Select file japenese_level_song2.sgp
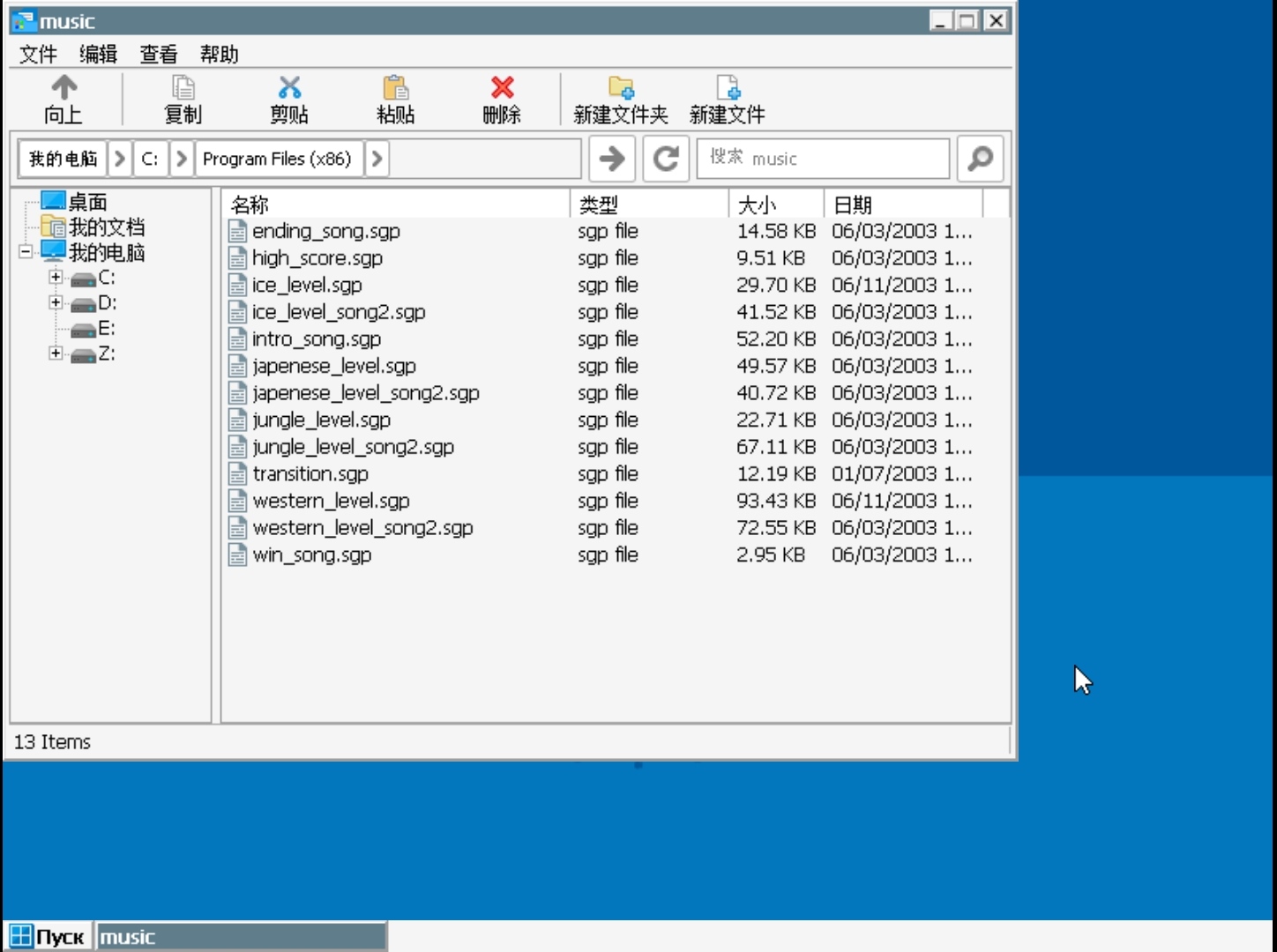This screenshot has width=1277, height=952. click(x=366, y=393)
